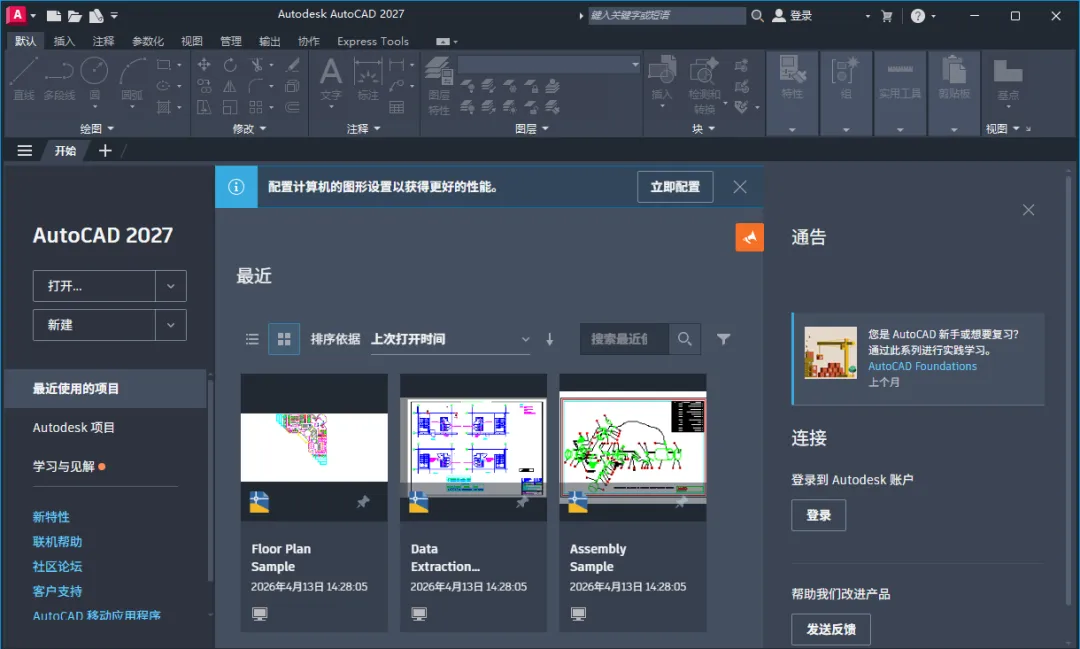The height and width of the screenshot is (649, 1080).
Task: Select the Mirror tool in 修改 panel
Action: [x=230, y=86]
